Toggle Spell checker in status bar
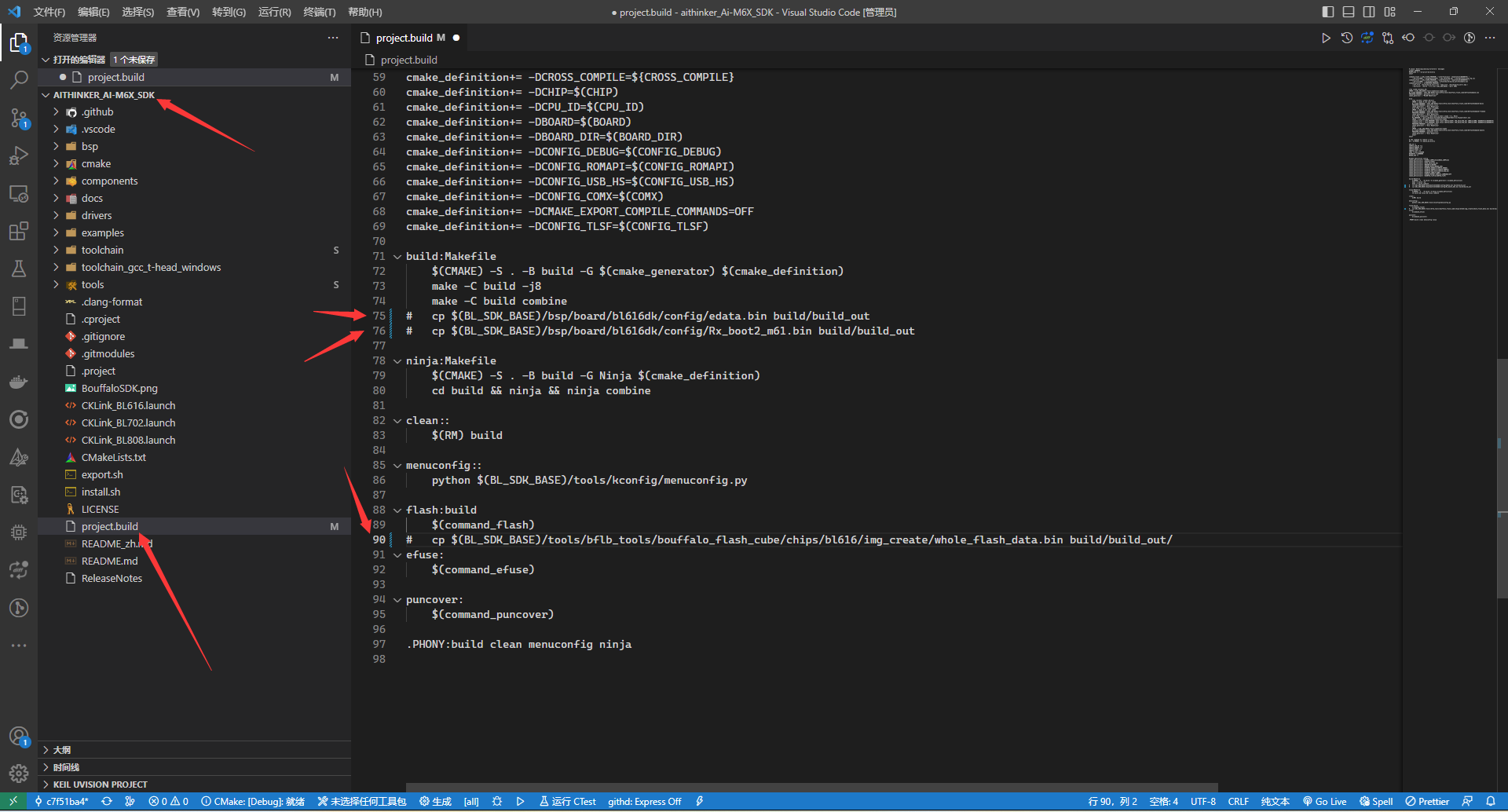The height and width of the screenshot is (812, 1508). click(x=1376, y=802)
